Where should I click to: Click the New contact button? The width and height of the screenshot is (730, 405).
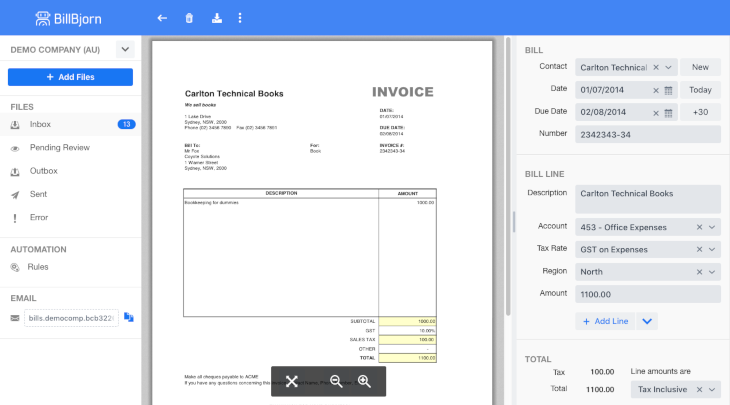tap(700, 68)
